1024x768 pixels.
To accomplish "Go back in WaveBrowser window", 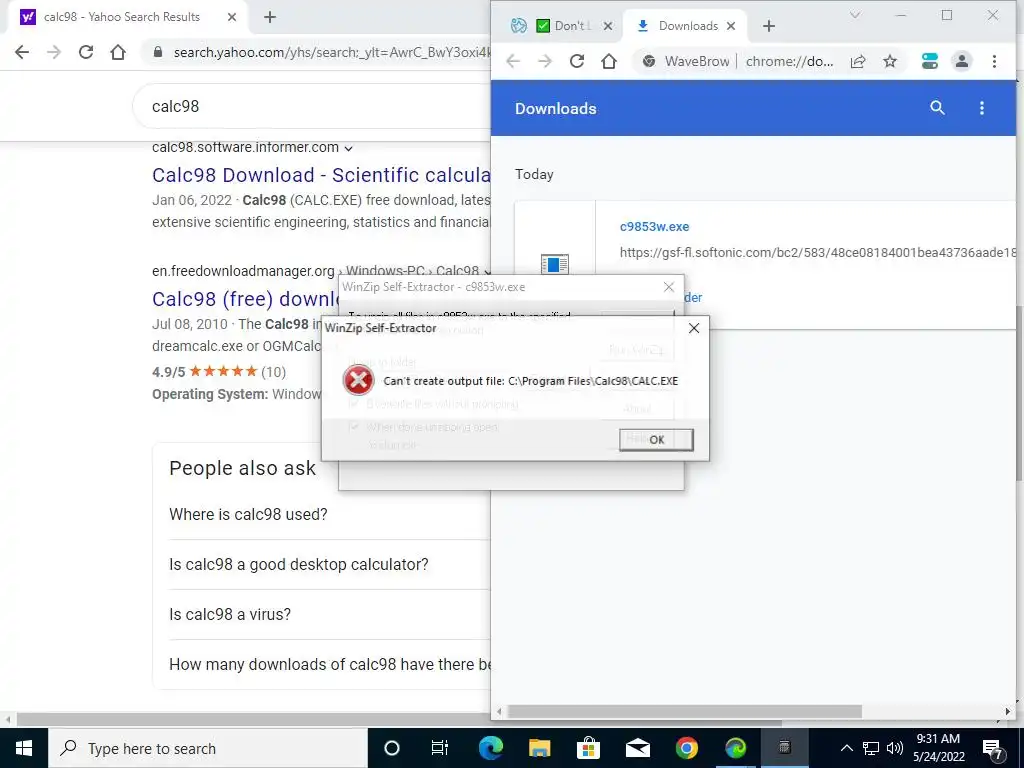I will coord(513,61).
